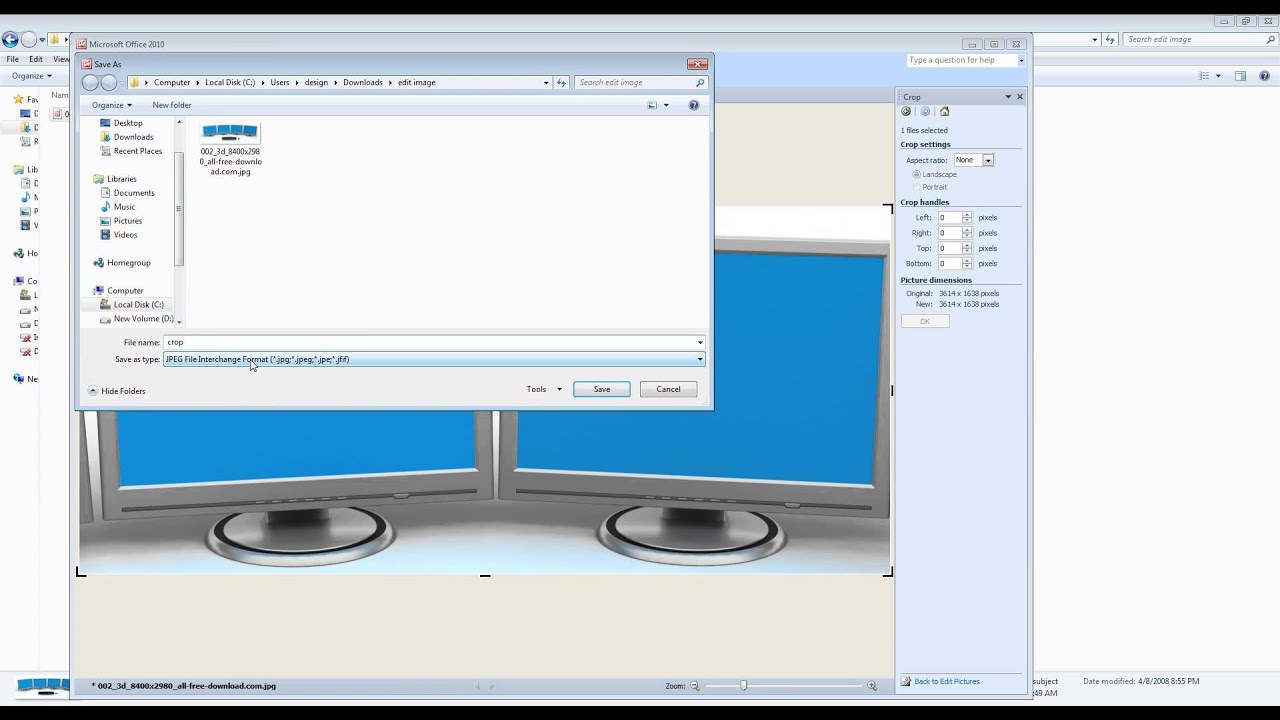
Task: Click New folder button
Action: point(172,105)
